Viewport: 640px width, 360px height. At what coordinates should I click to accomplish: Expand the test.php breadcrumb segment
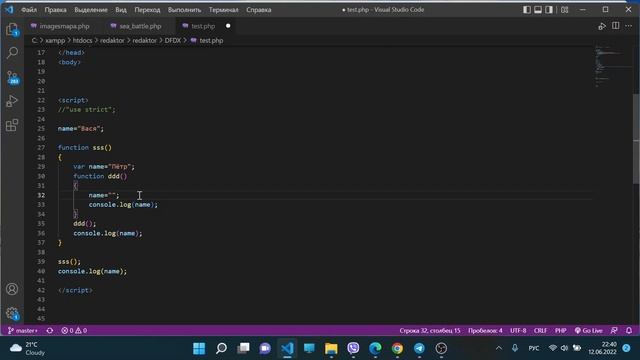point(211,40)
